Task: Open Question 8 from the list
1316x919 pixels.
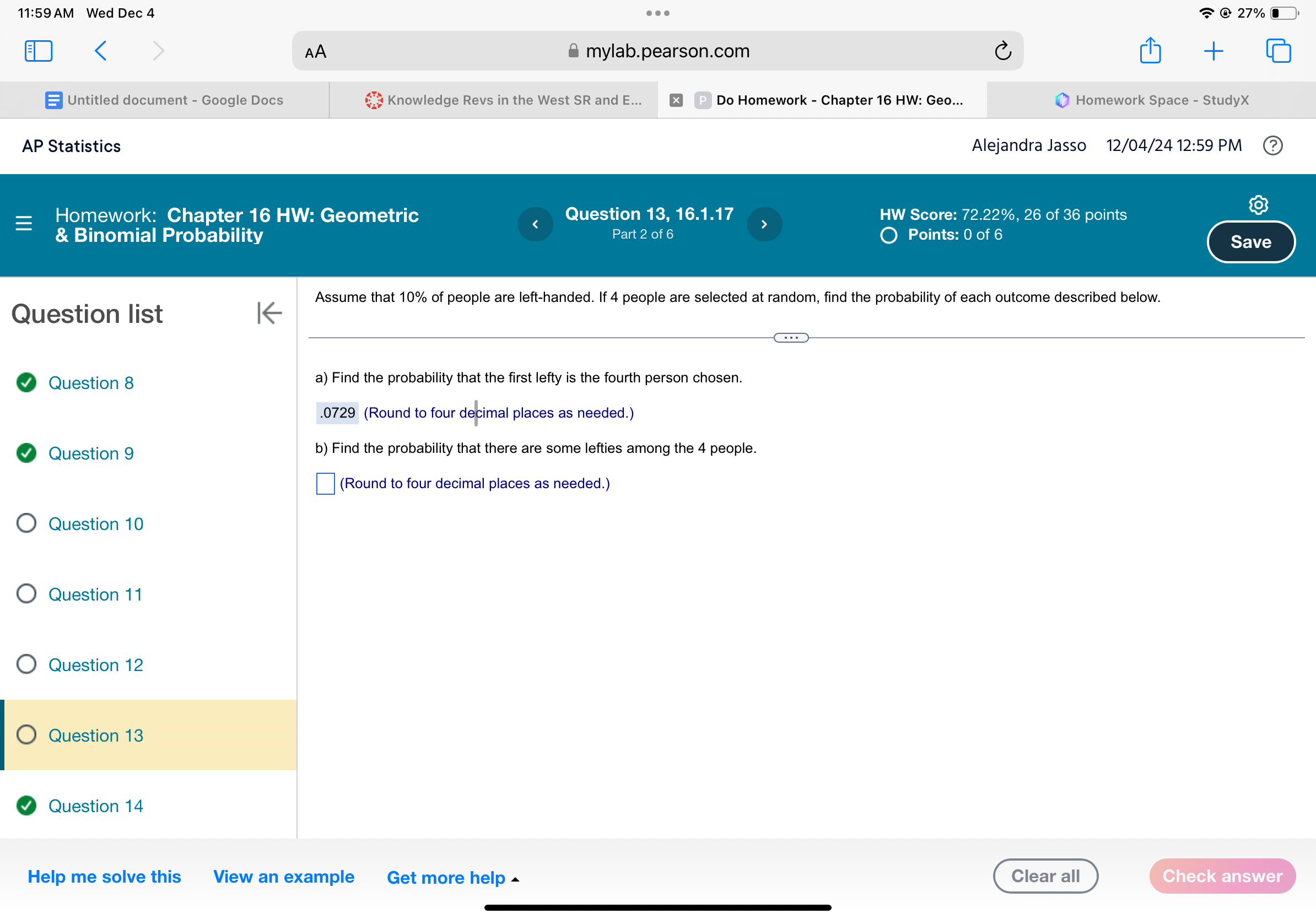Action: 90,383
